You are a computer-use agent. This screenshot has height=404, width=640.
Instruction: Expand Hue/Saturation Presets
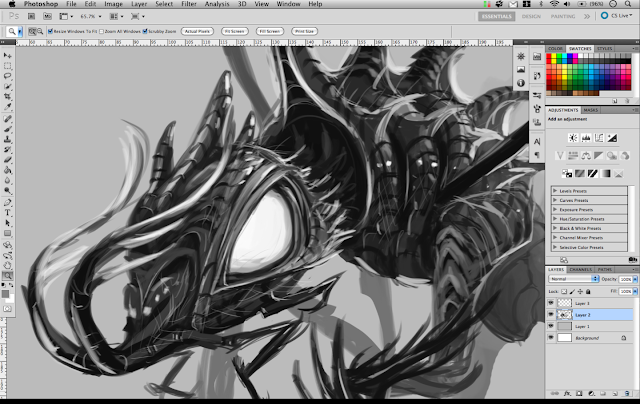click(555, 219)
